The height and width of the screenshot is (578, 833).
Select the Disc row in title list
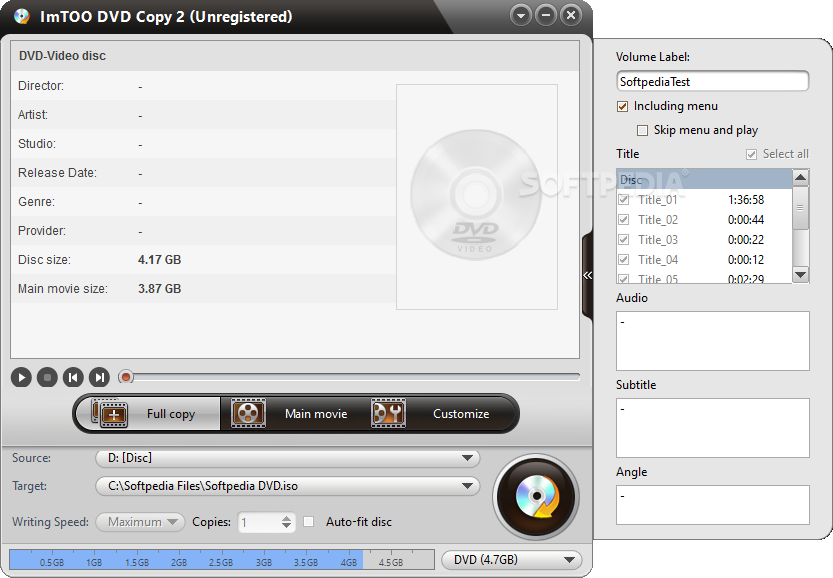pyautogui.click(x=704, y=180)
